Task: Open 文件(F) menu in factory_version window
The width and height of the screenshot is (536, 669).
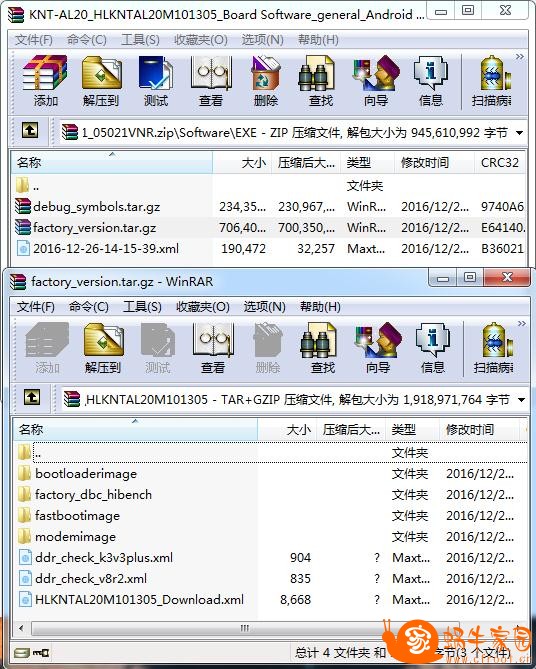Action: 36,307
